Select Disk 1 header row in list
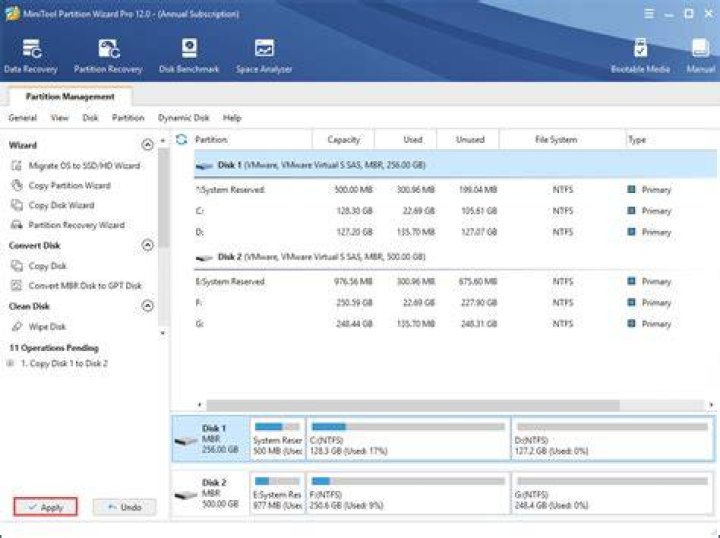The width and height of the screenshot is (720, 538). pyautogui.click(x=455, y=165)
